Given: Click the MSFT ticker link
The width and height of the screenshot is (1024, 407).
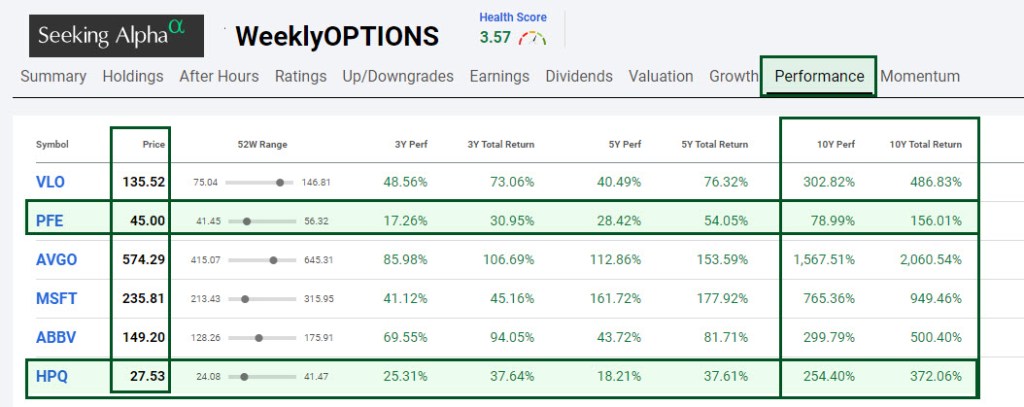Looking at the screenshot, I should [x=56, y=297].
